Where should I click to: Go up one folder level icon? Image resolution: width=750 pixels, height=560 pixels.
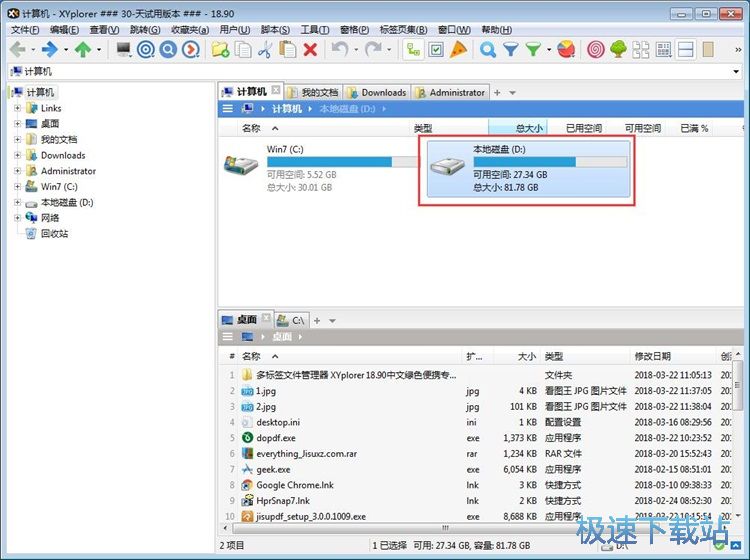click(83, 49)
